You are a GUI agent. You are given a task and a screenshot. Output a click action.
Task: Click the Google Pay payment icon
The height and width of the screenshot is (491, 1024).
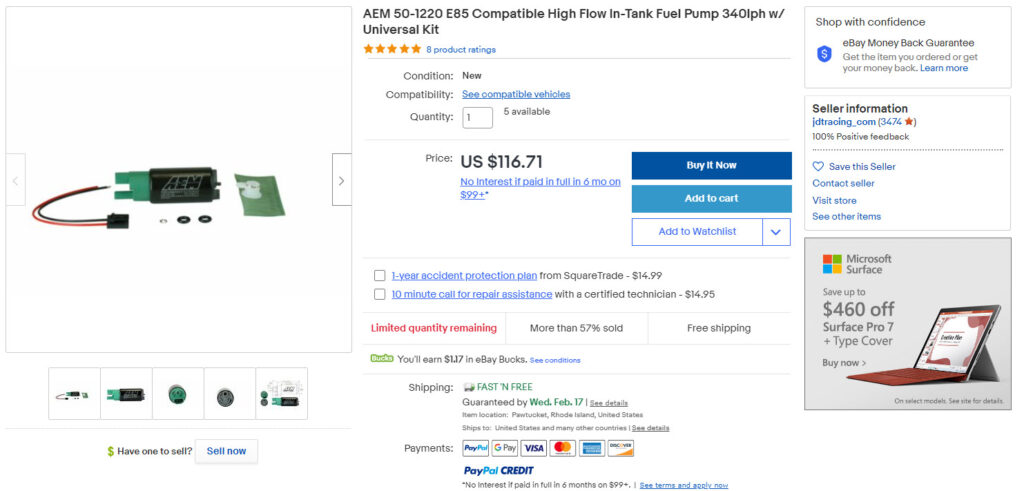505,448
